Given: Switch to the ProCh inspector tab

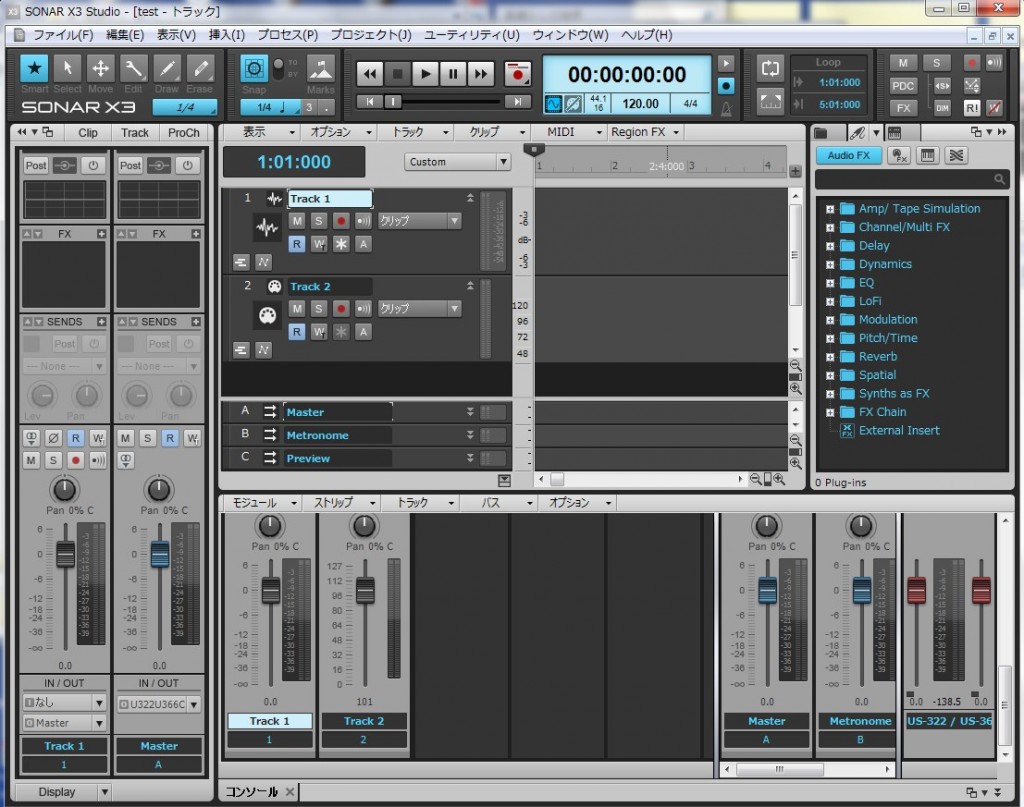Looking at the screenshot, I should 184,133.
